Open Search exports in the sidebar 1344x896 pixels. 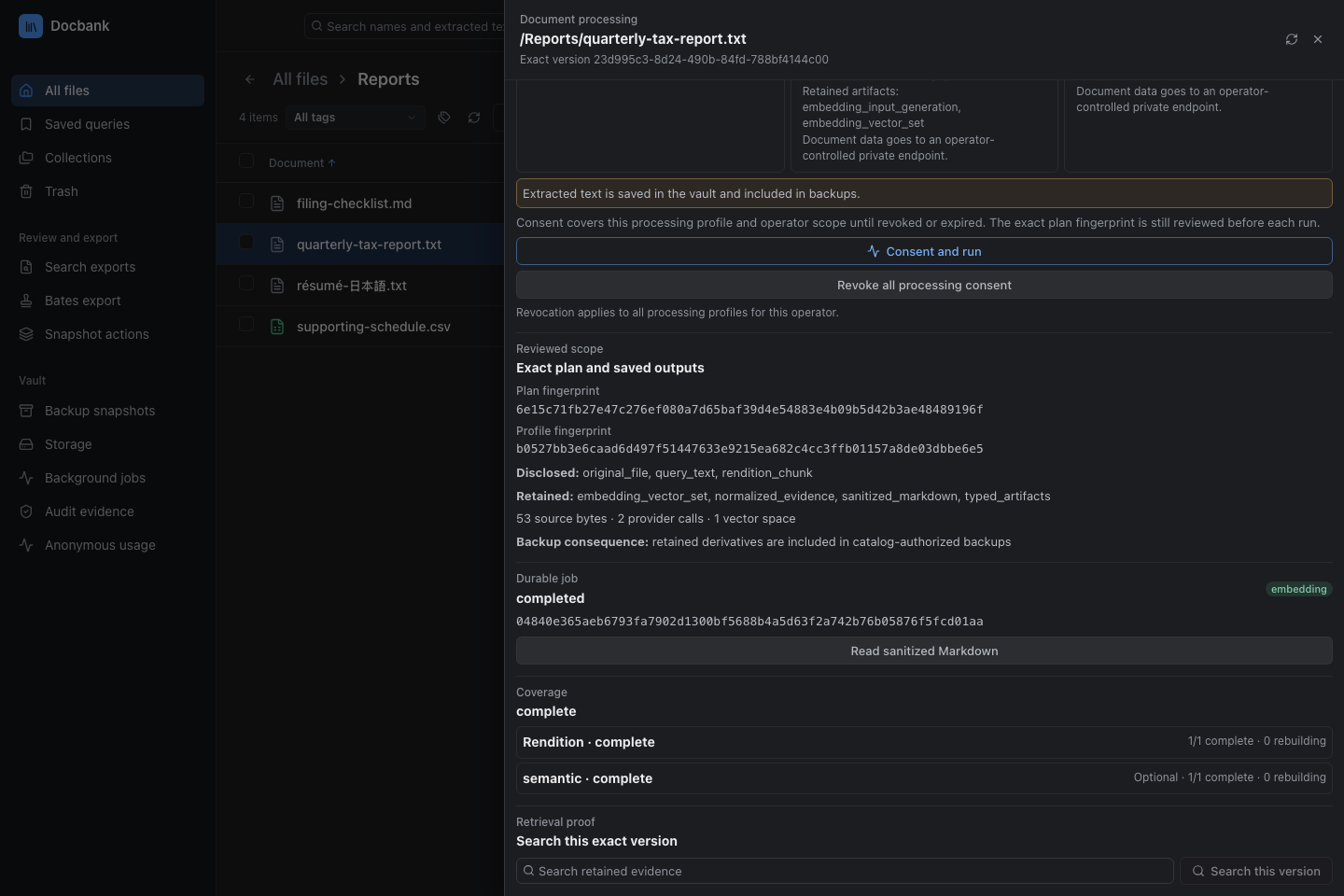pos(107,267)
